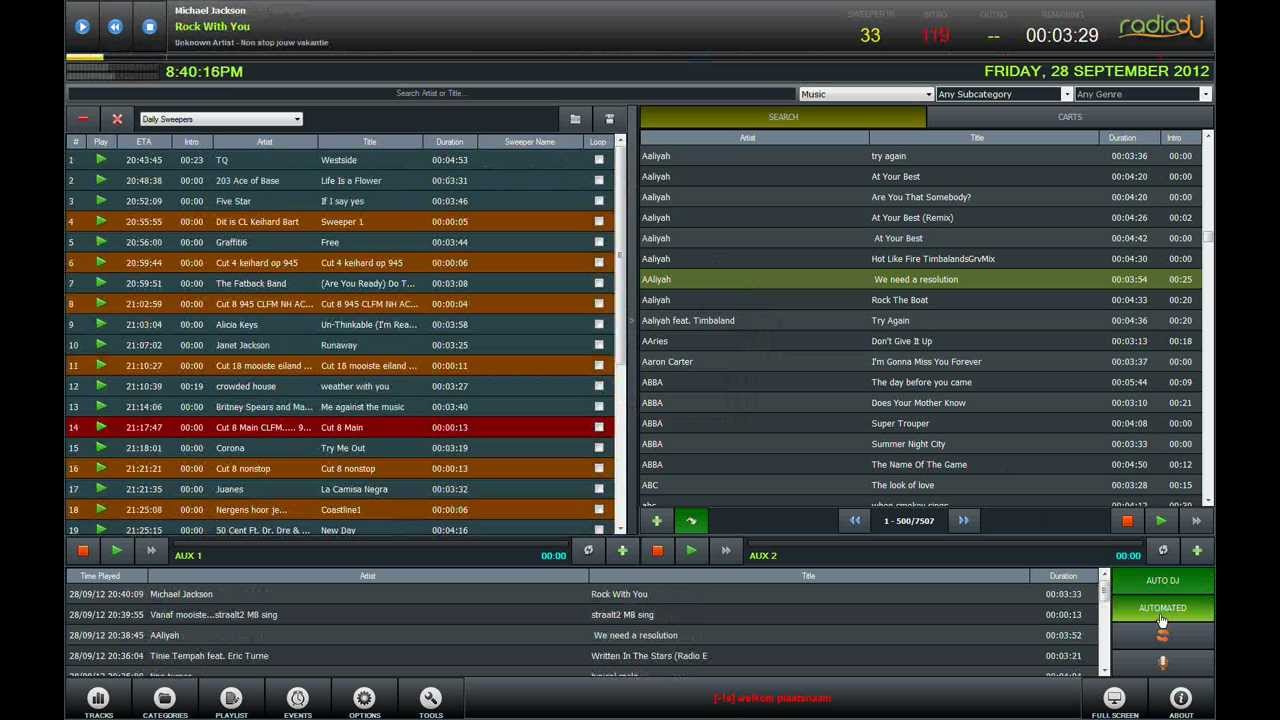The height and width of the screenshot is (720, 1280).
Task: Click the AUX 1 stop button
Action: click(83, 551)
